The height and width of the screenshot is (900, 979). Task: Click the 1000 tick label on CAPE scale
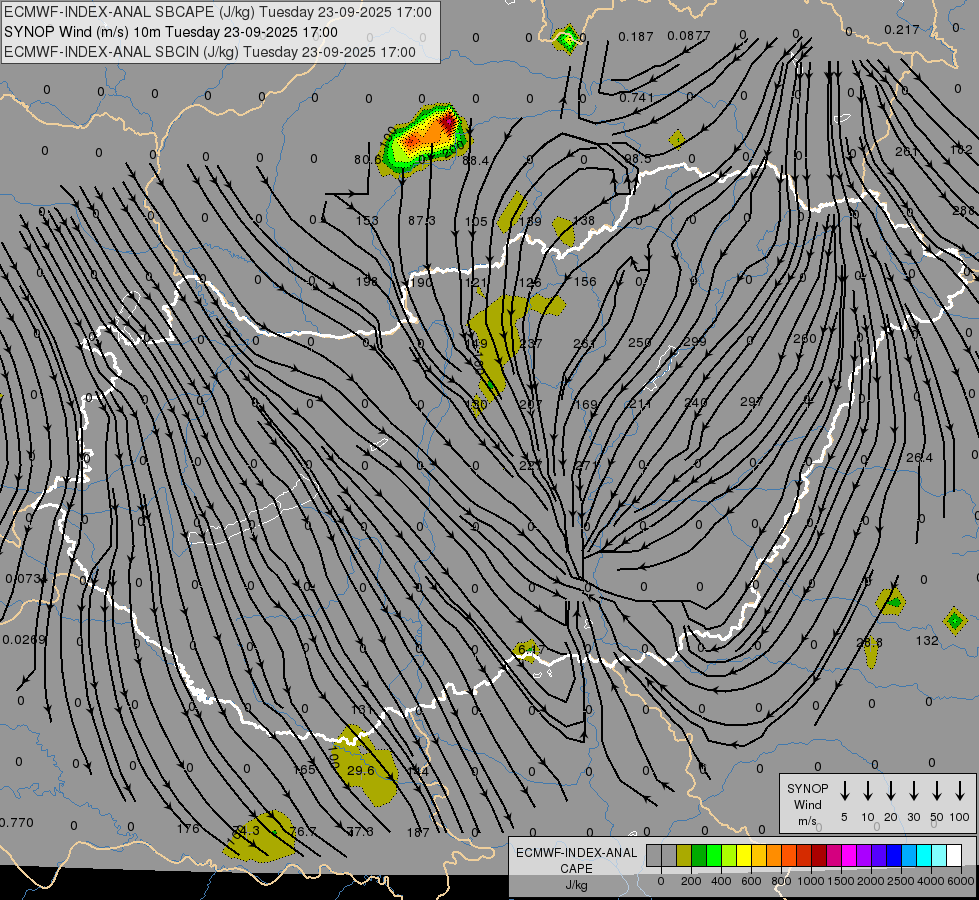(811, 881)
